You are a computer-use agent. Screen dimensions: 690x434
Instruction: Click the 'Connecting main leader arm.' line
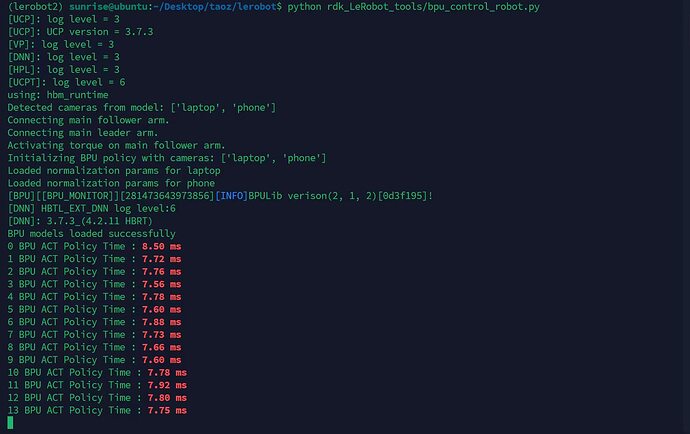coord(83,132)
